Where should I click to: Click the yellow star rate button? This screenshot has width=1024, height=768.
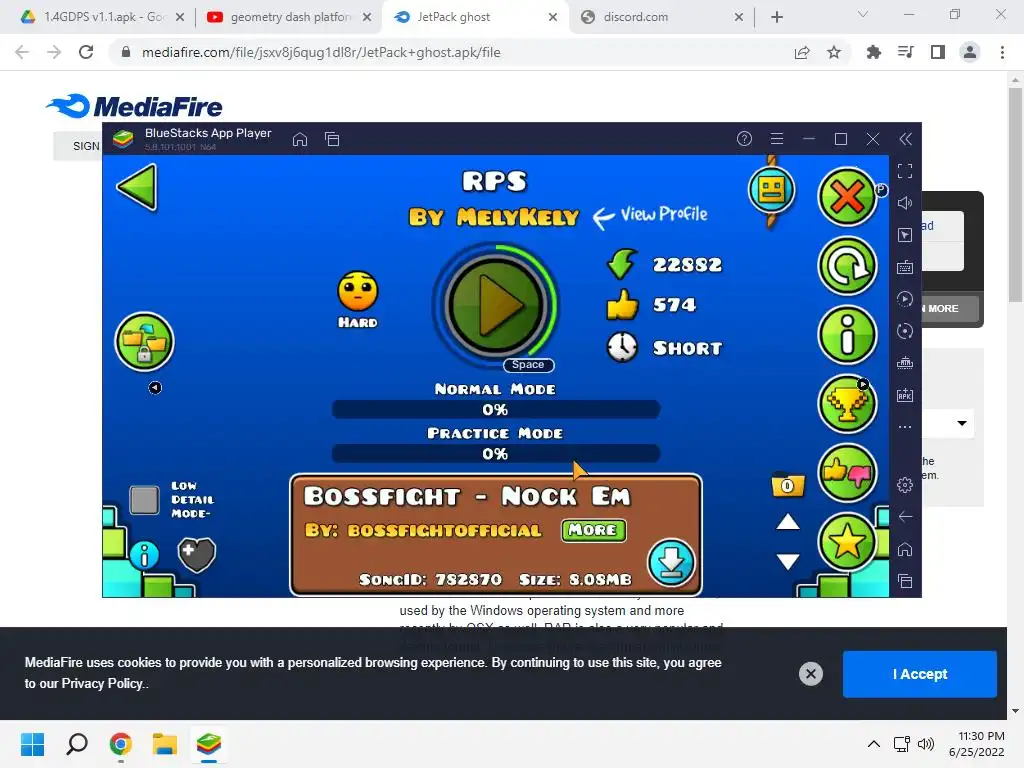(847, 542)
